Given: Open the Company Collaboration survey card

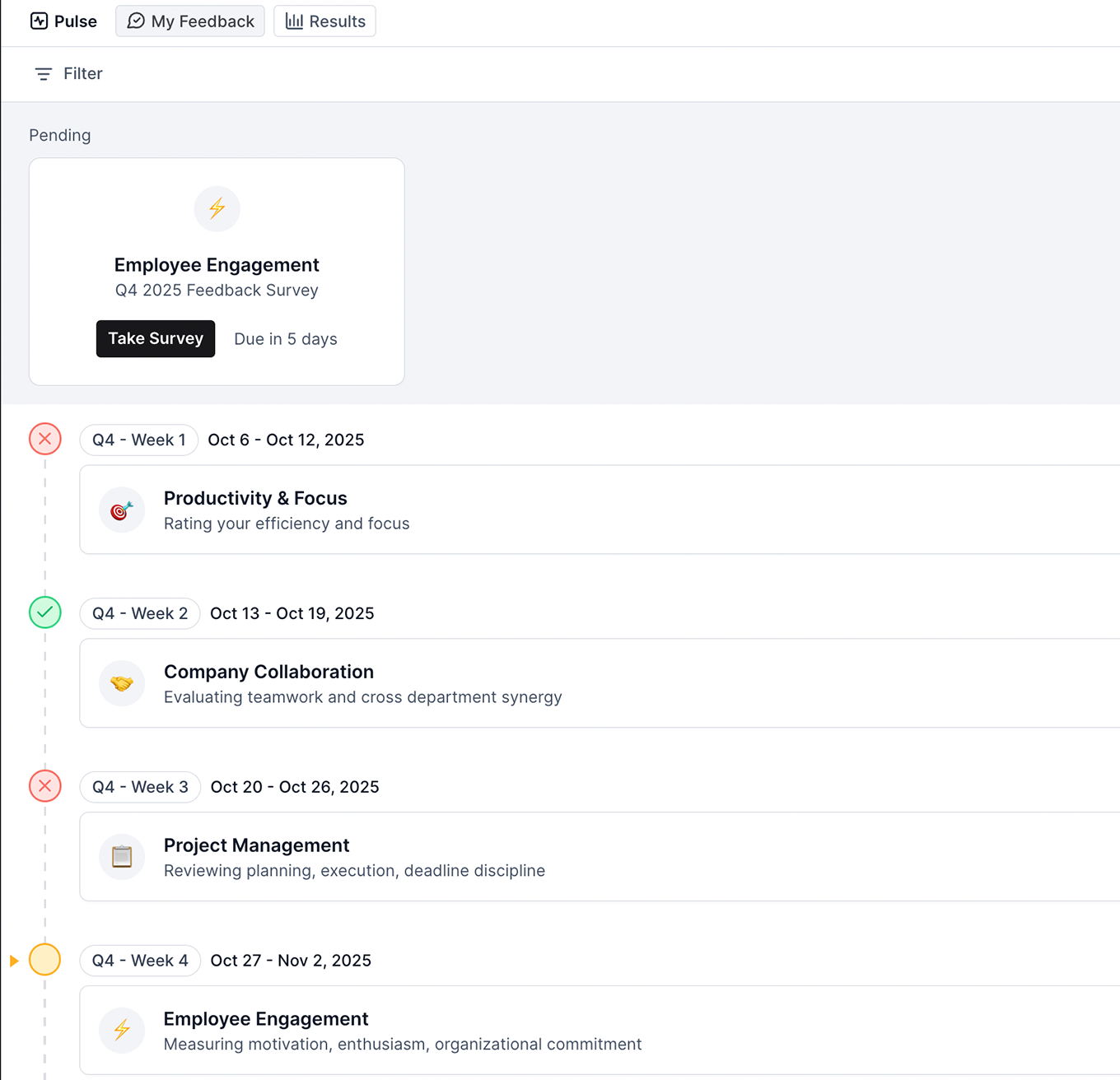Looking at the screenshot, I should click(x=600, y=683).
